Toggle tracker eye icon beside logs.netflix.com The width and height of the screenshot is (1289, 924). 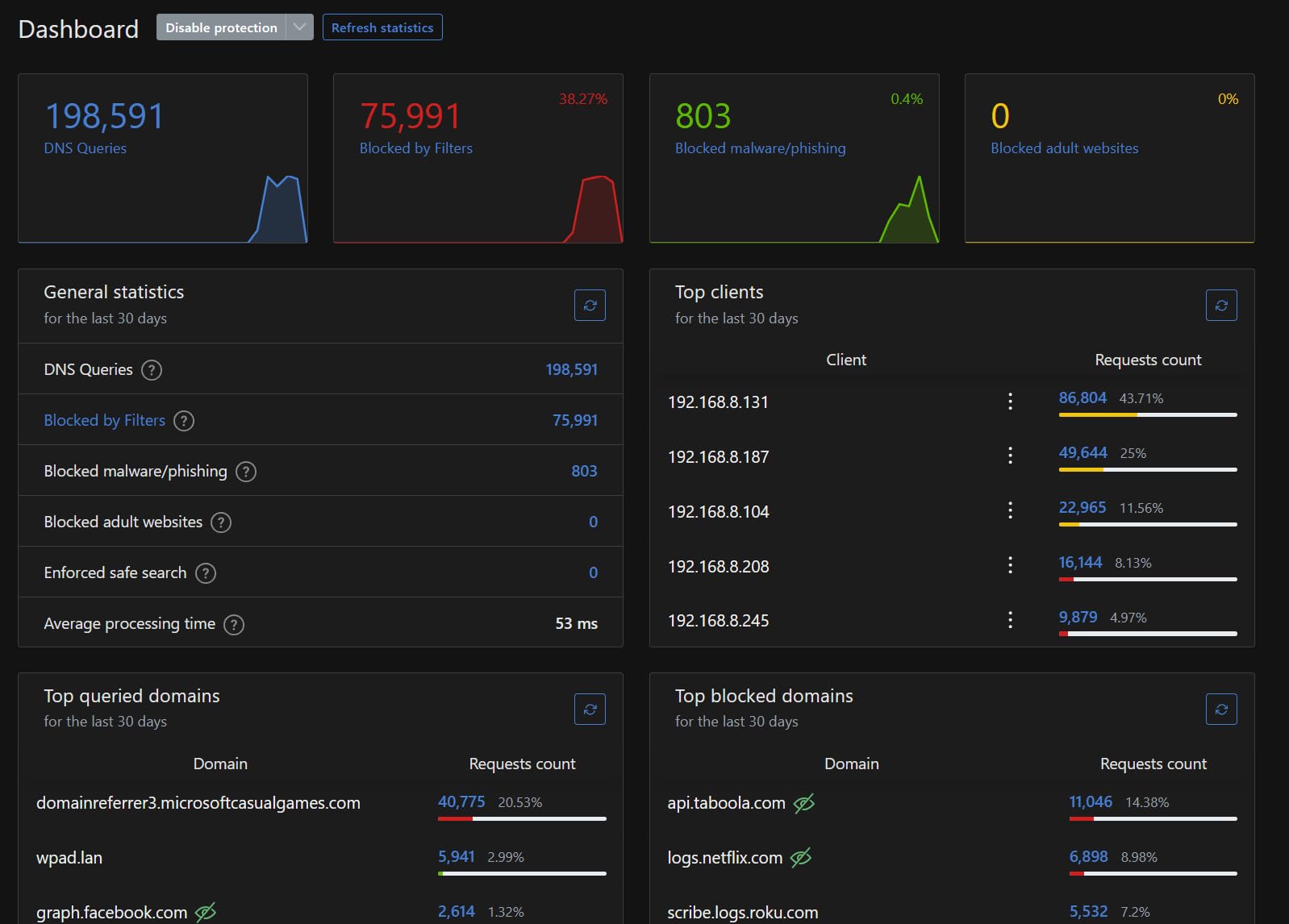pyautogui.click(x=801, y=858)
